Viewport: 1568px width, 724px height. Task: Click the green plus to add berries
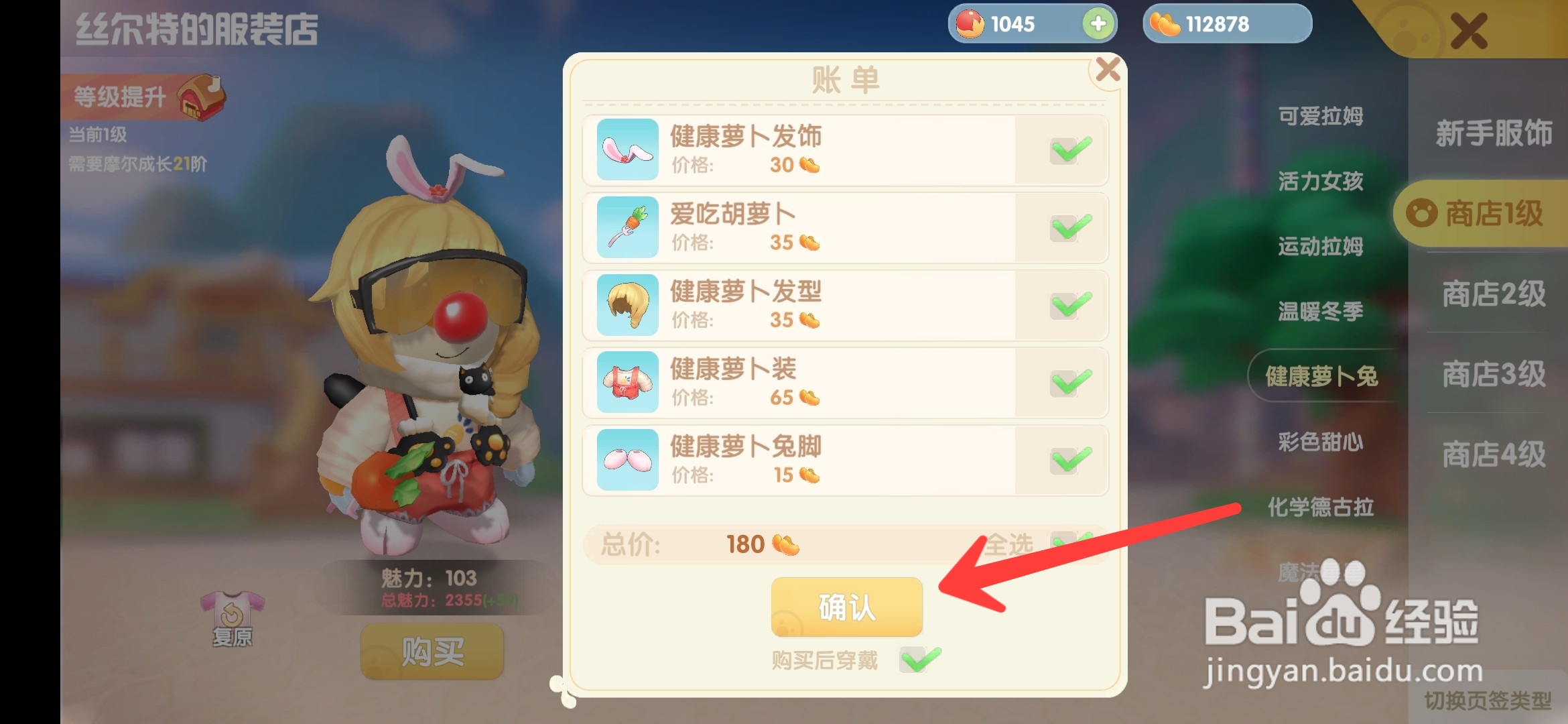1098,23
